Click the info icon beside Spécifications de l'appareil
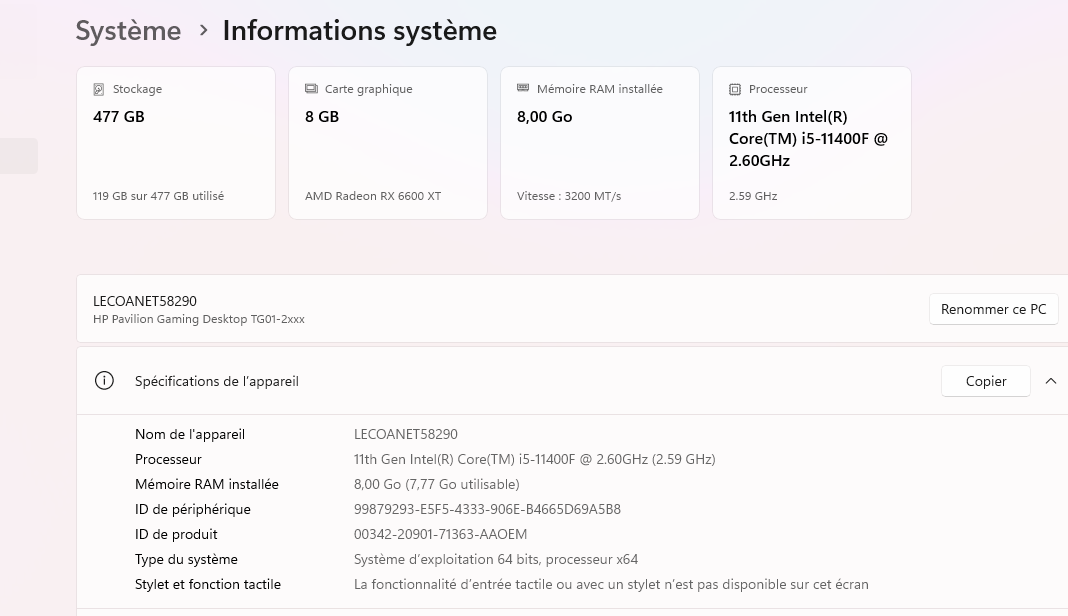This screenshot has height=616, width=1068. (104, 381)
